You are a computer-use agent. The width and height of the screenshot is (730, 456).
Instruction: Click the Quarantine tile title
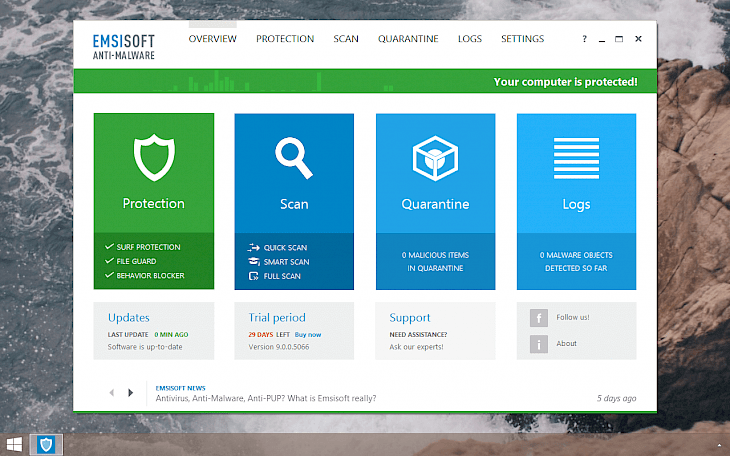pos(435,204)
